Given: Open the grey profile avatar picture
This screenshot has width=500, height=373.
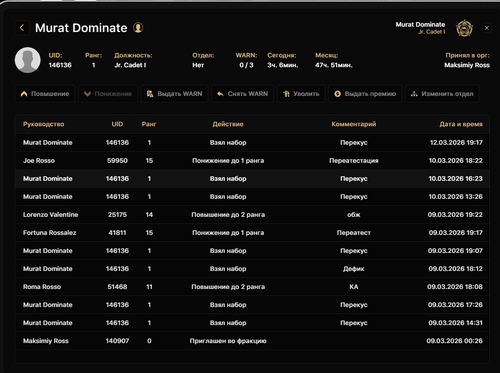Looking at the screenshot, I should (x=28, y=60).
